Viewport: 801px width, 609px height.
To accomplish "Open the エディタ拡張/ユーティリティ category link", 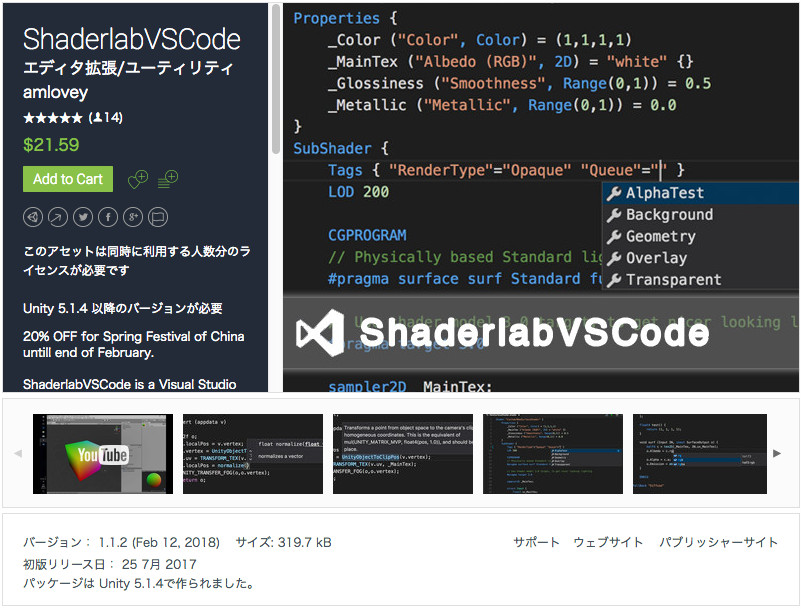I will (128, 67).
